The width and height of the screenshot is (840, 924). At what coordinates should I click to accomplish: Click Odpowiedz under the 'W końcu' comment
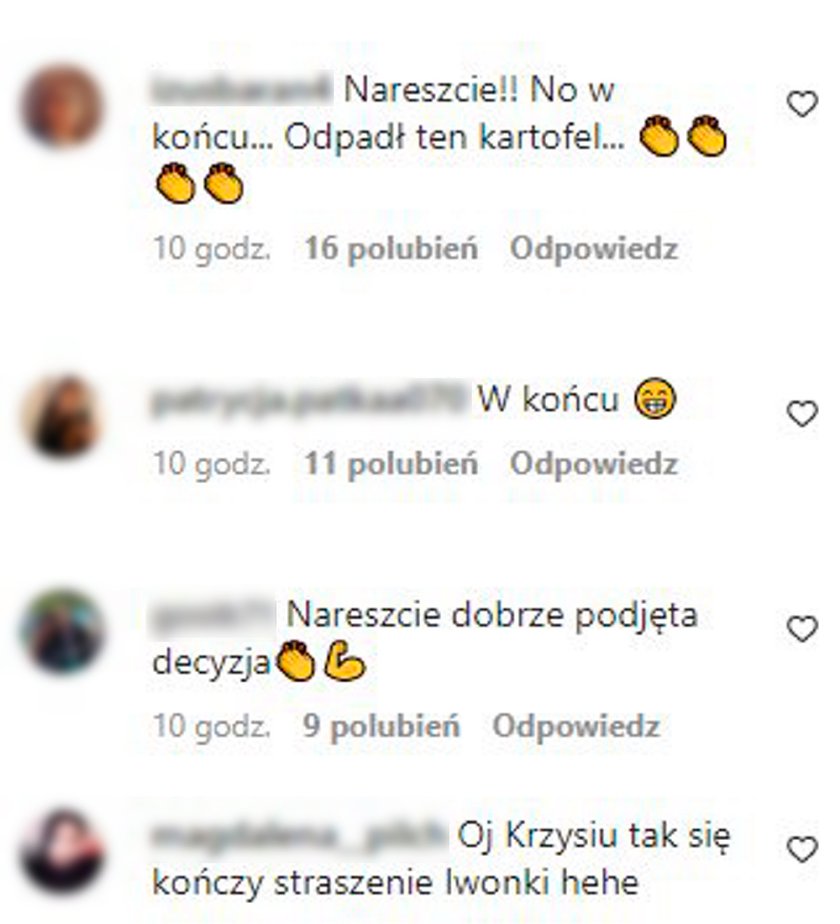pos(594,463)
